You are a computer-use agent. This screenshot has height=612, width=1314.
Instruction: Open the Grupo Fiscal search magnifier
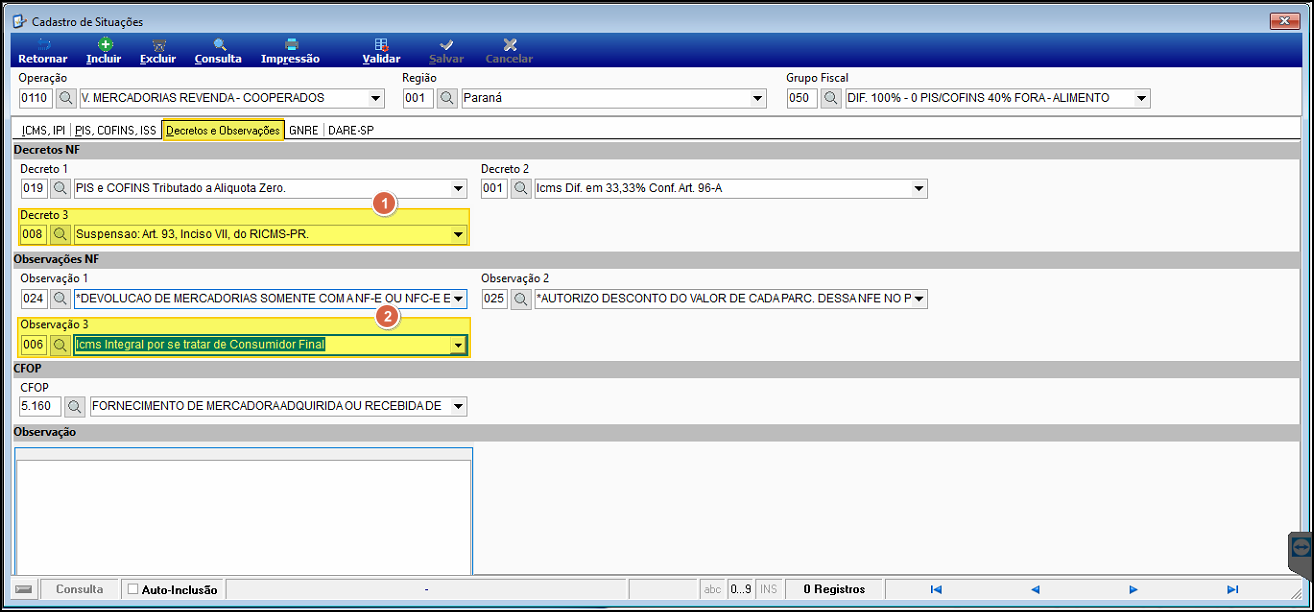[x=832, y=98]
